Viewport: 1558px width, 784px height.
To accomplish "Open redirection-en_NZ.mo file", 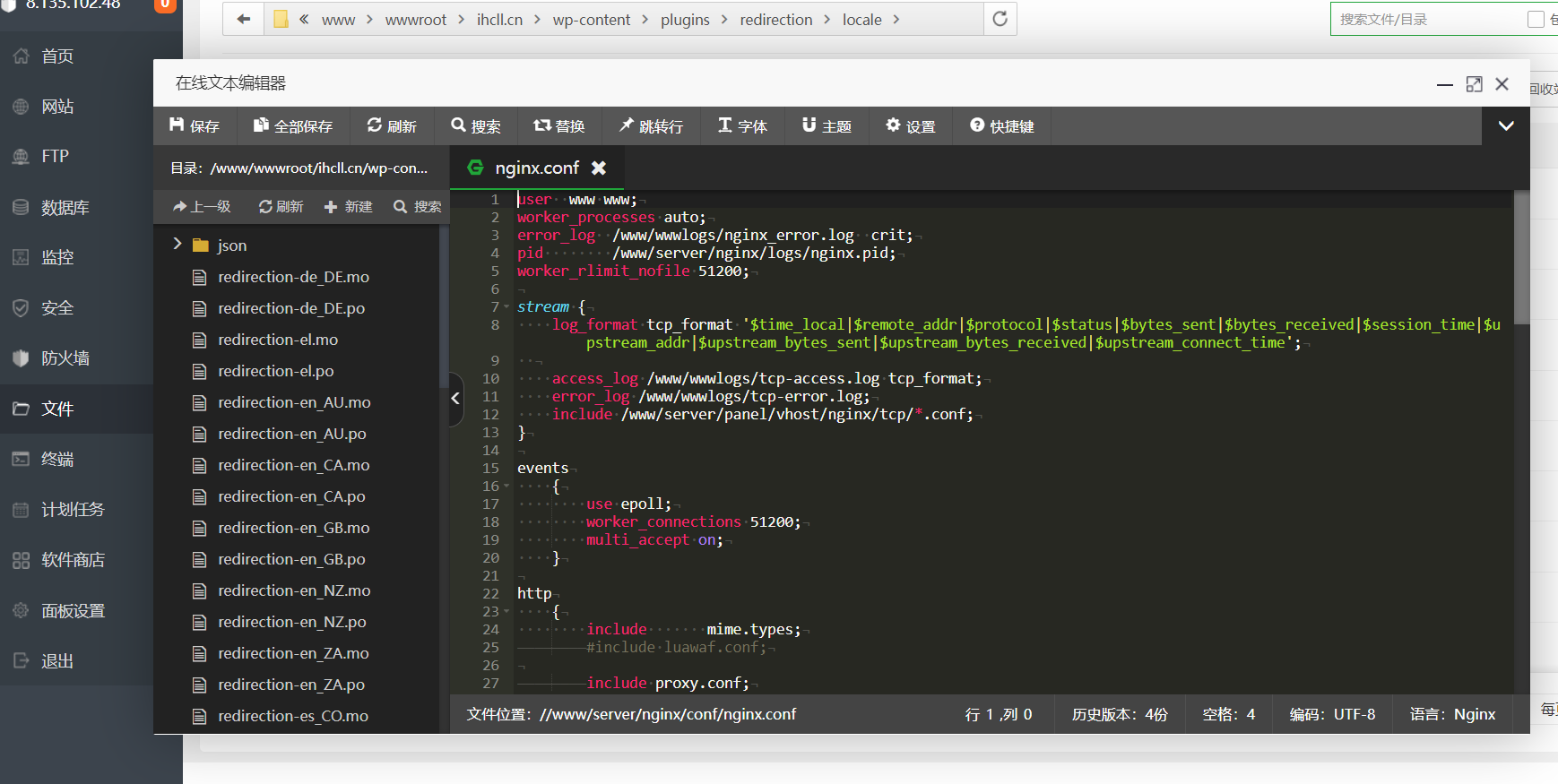I will (294, 590).
